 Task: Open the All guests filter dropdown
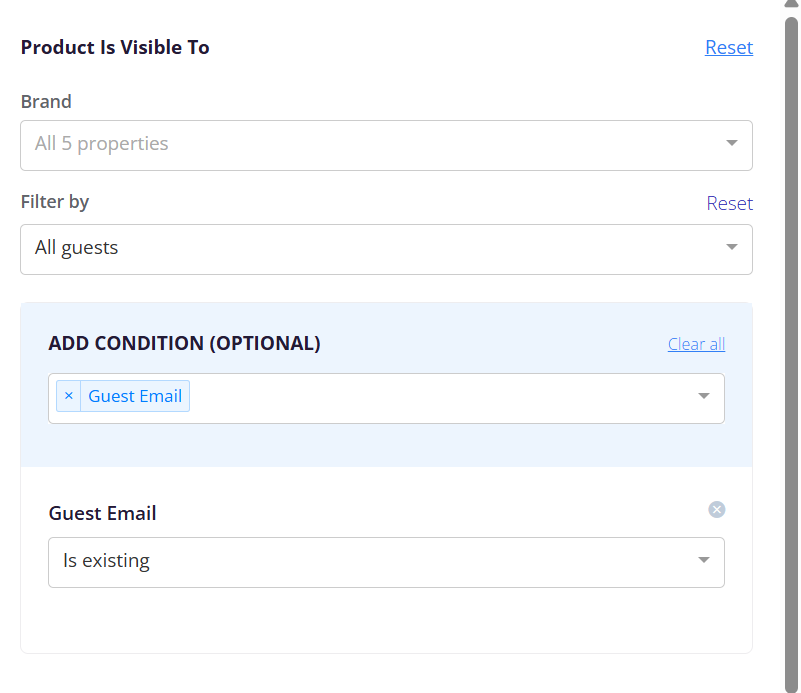coord(386,250)
